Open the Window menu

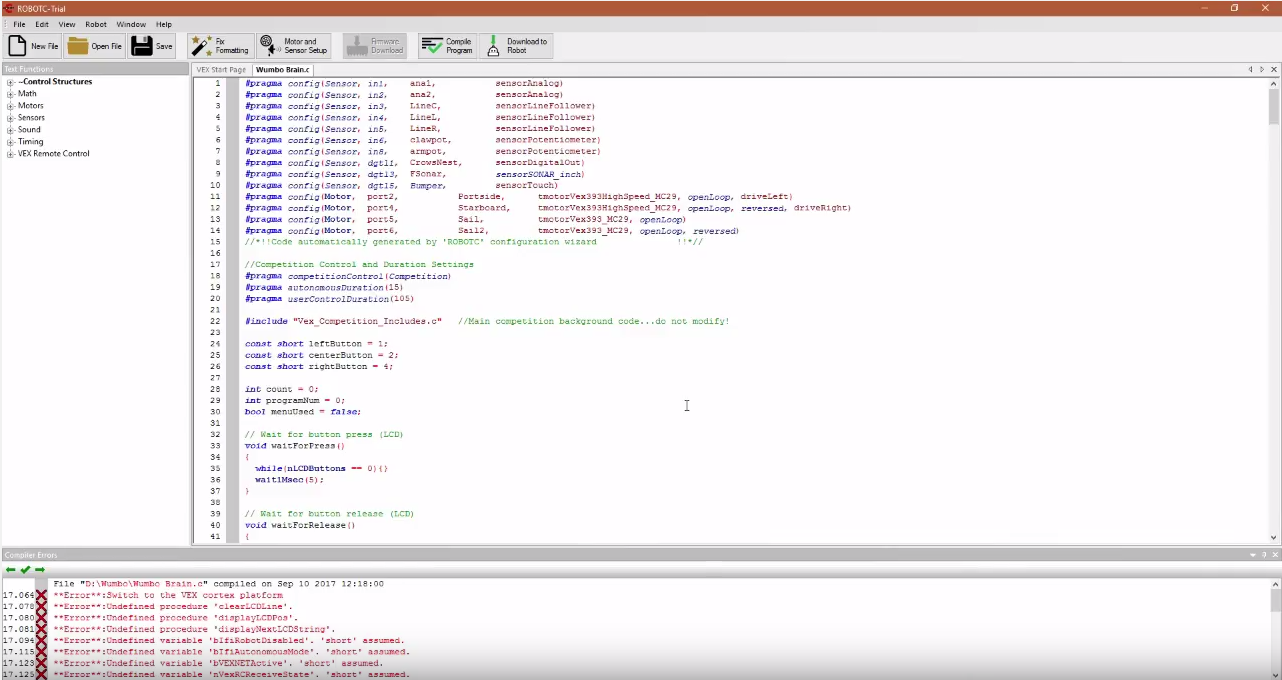131,24
